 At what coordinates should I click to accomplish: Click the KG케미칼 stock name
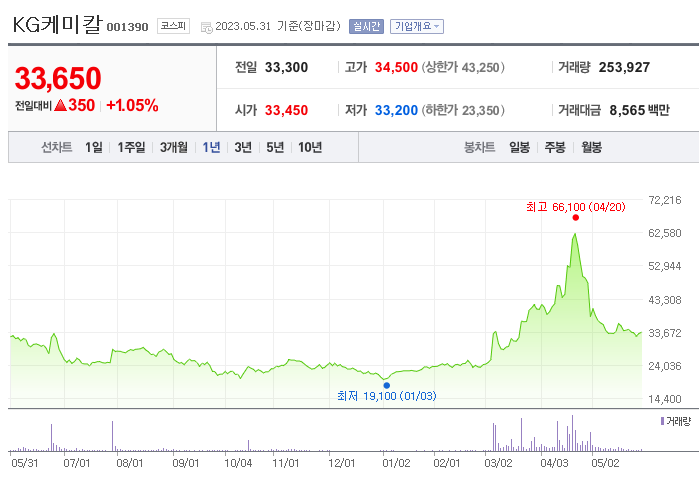57,25
